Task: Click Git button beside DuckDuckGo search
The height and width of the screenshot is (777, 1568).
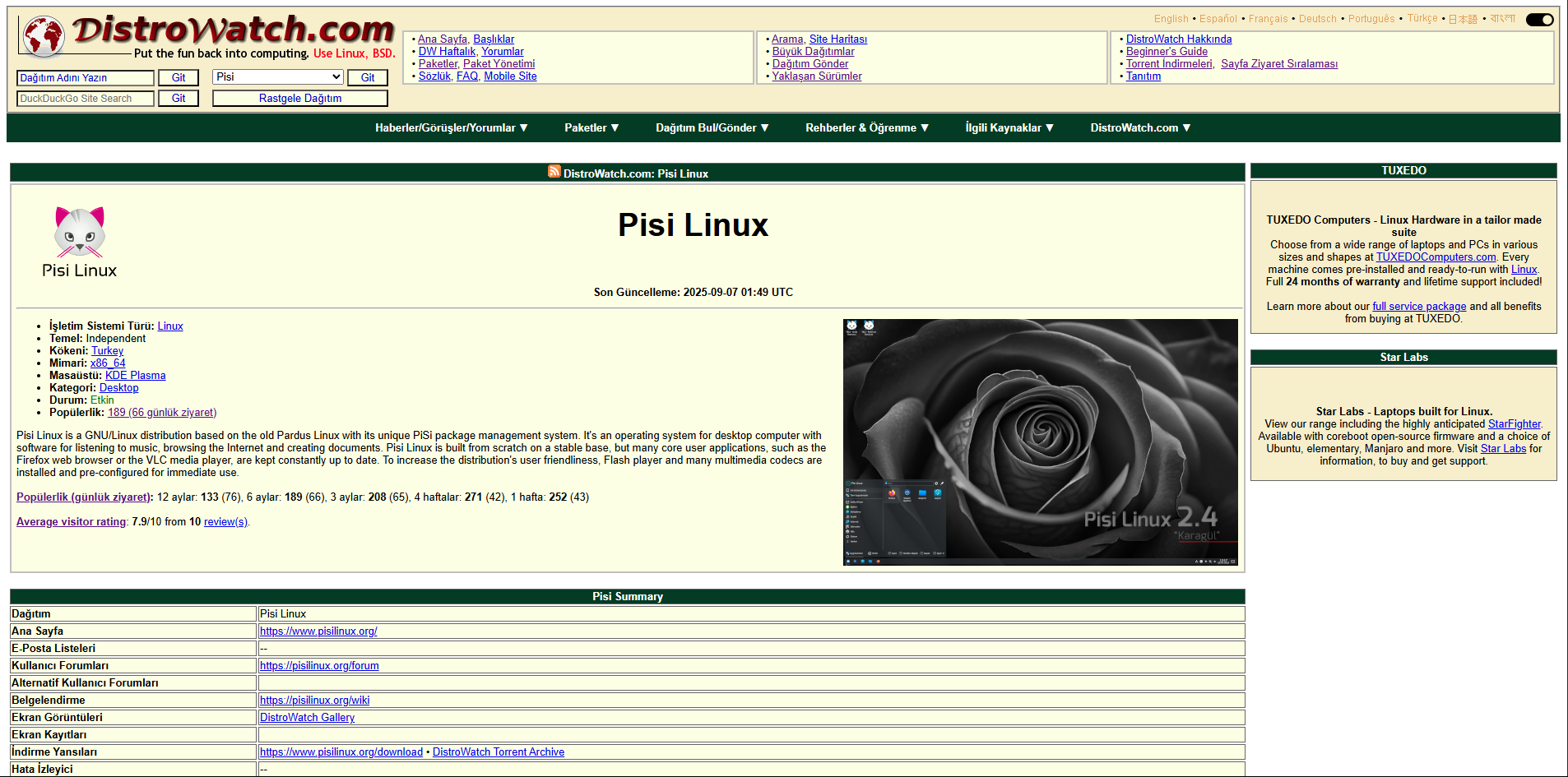Action: (179, 99)
